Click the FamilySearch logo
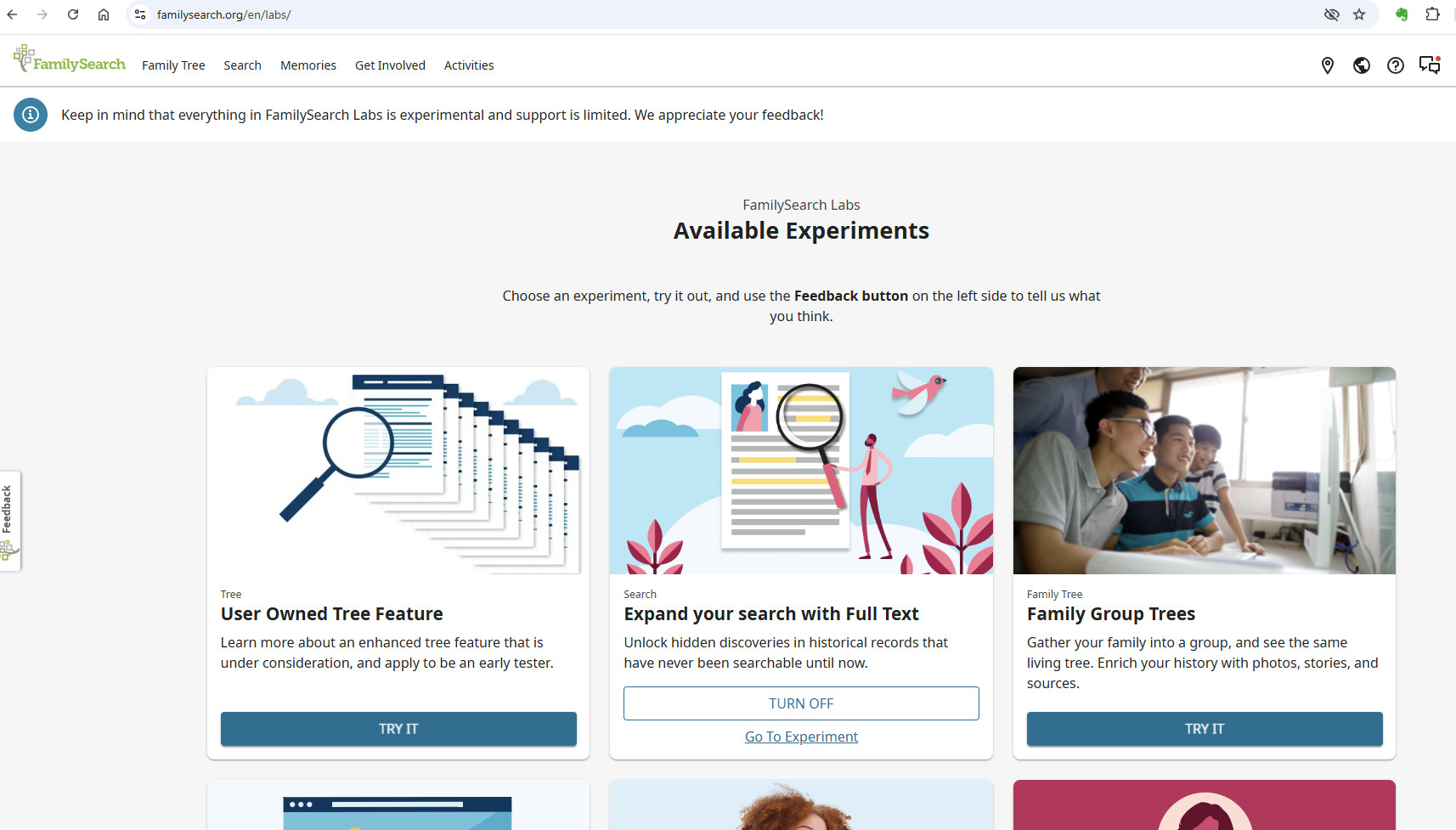The width and height of the screenshot is (1456, 830). pyautogui.click(x=70, y=59)
